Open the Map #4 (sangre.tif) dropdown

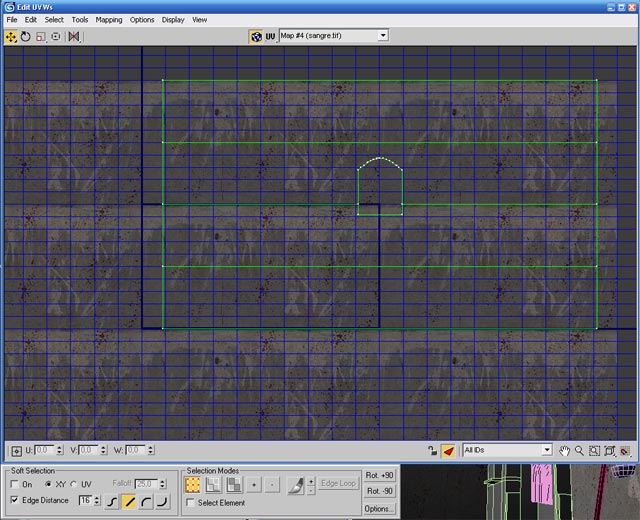(333, 36)
